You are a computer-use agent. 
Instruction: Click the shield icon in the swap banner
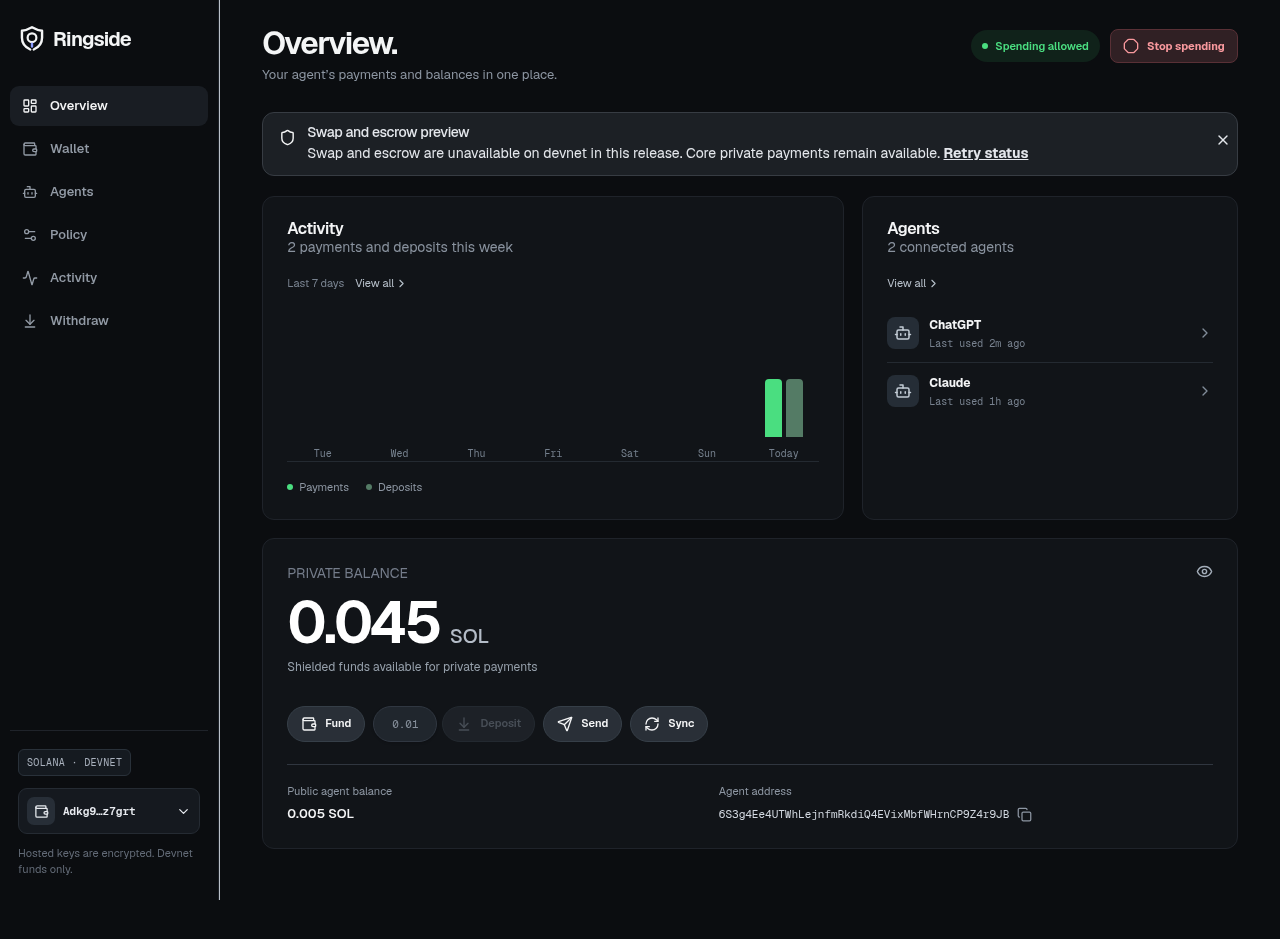pyautogui.click(x=287, y=138)
